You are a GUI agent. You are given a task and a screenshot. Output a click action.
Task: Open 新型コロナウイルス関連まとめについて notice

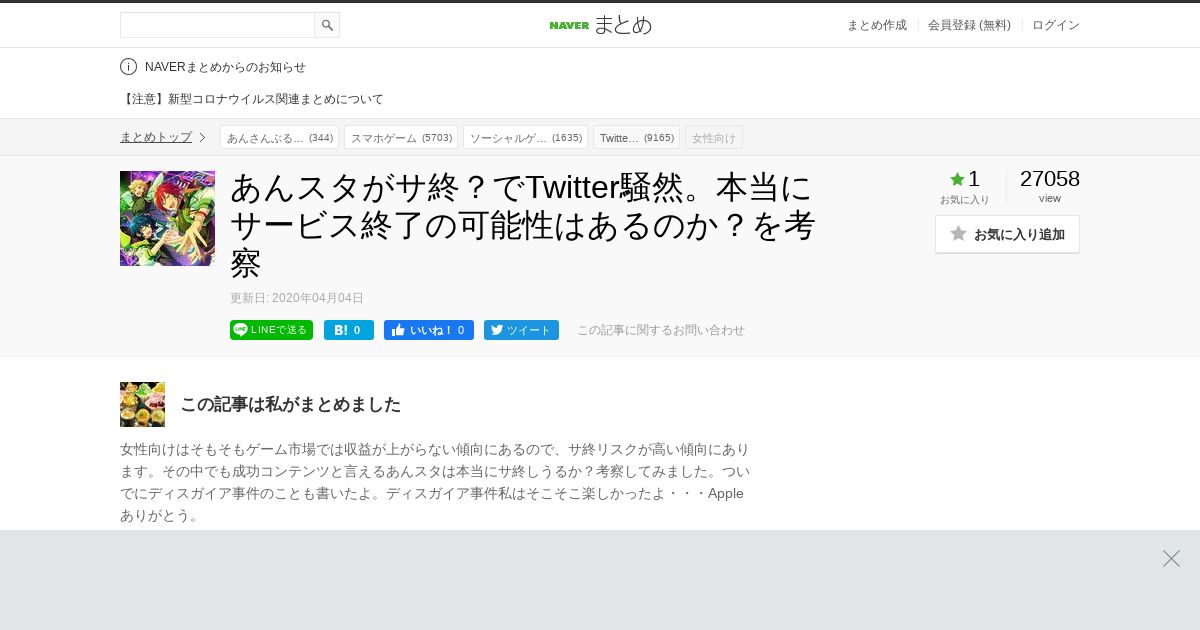tap(252, 99)
